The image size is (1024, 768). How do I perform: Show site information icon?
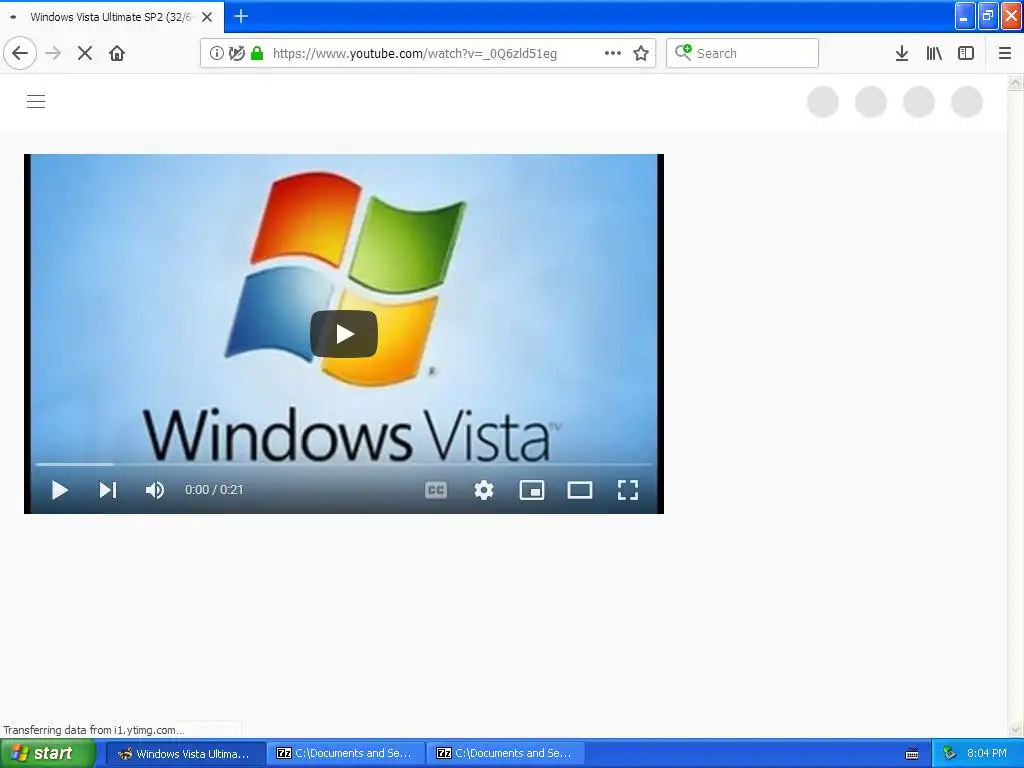(x=217, y=53)
